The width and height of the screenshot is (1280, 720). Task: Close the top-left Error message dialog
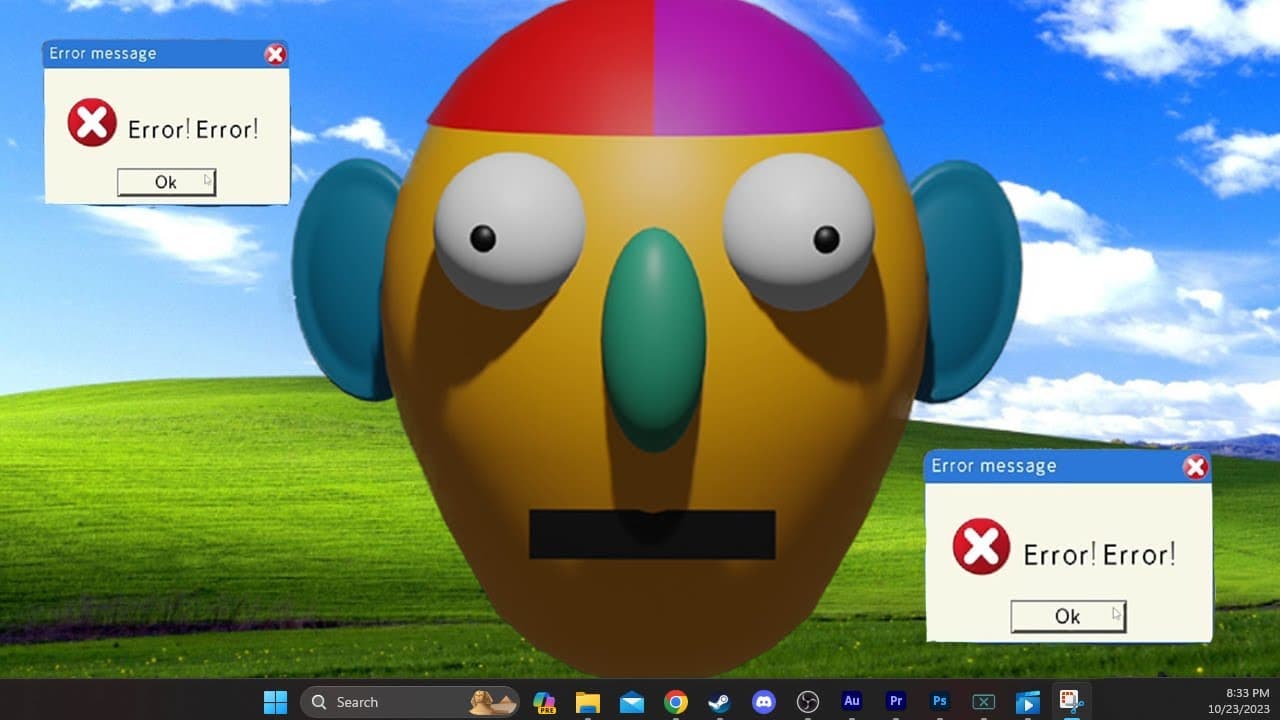[x=275, y=54]
